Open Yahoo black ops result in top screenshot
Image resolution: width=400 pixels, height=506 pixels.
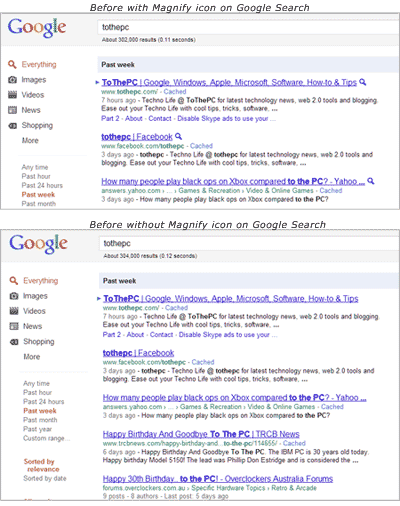(233, 181)
